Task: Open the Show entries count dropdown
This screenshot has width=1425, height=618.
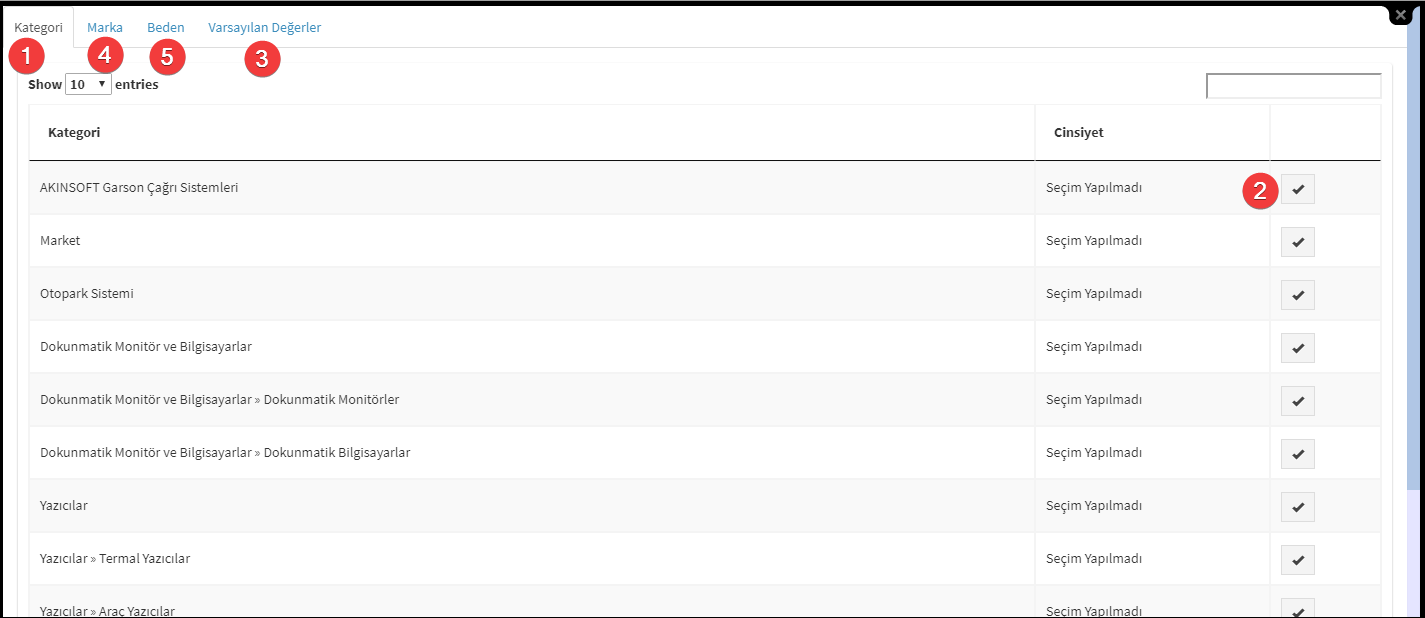Action: click(x=88, y=84)
